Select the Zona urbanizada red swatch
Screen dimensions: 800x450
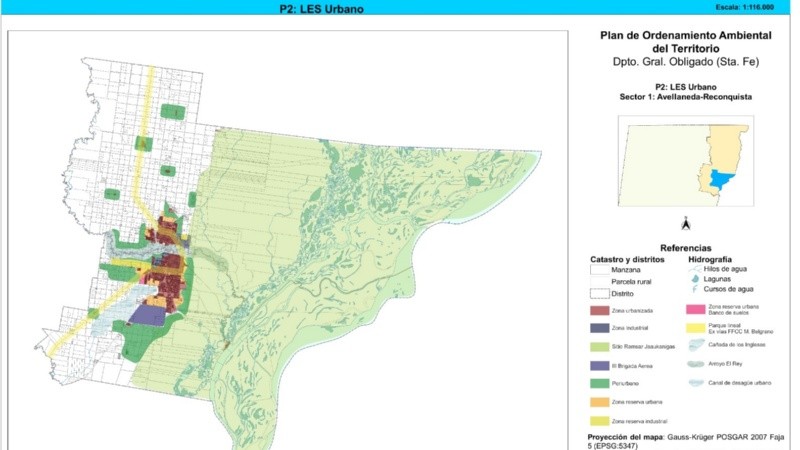[600, 310]
